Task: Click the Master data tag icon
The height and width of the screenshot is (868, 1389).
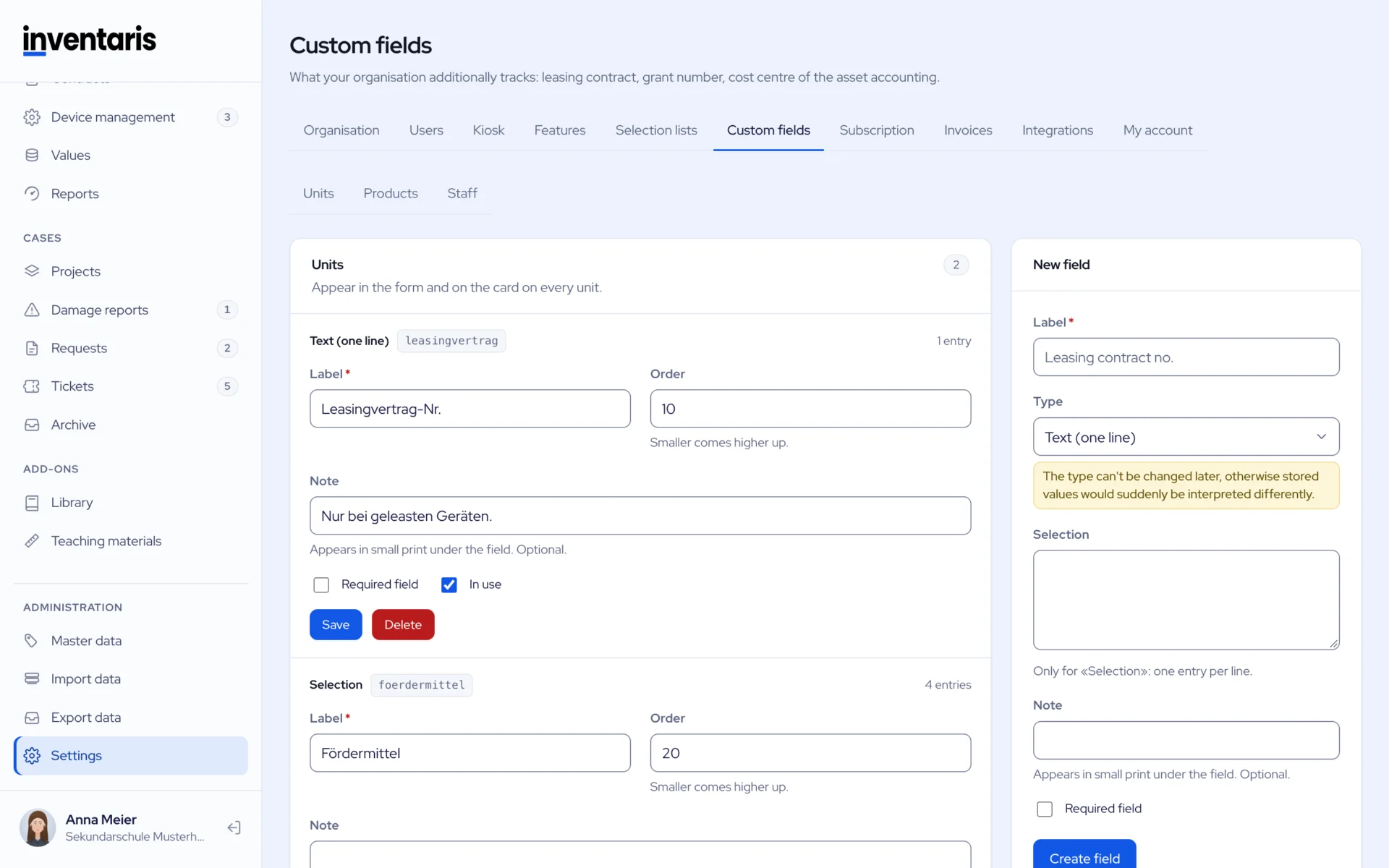Action: [32, 641]
